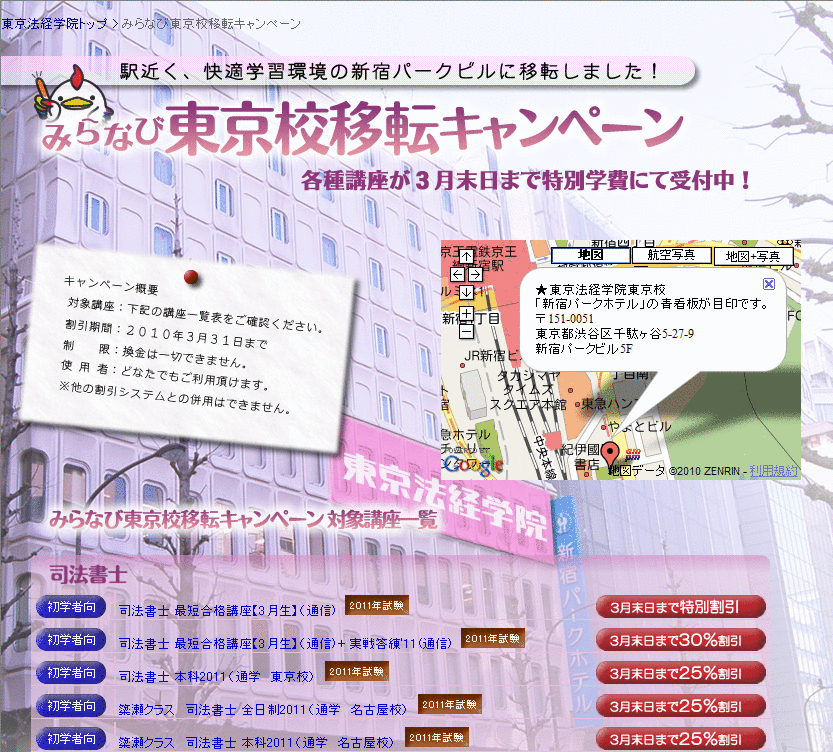The image size is (833, 752).
Task: Click 初学者向 badge beside 本科2011 名古屋校
Action: click(71, 739)
